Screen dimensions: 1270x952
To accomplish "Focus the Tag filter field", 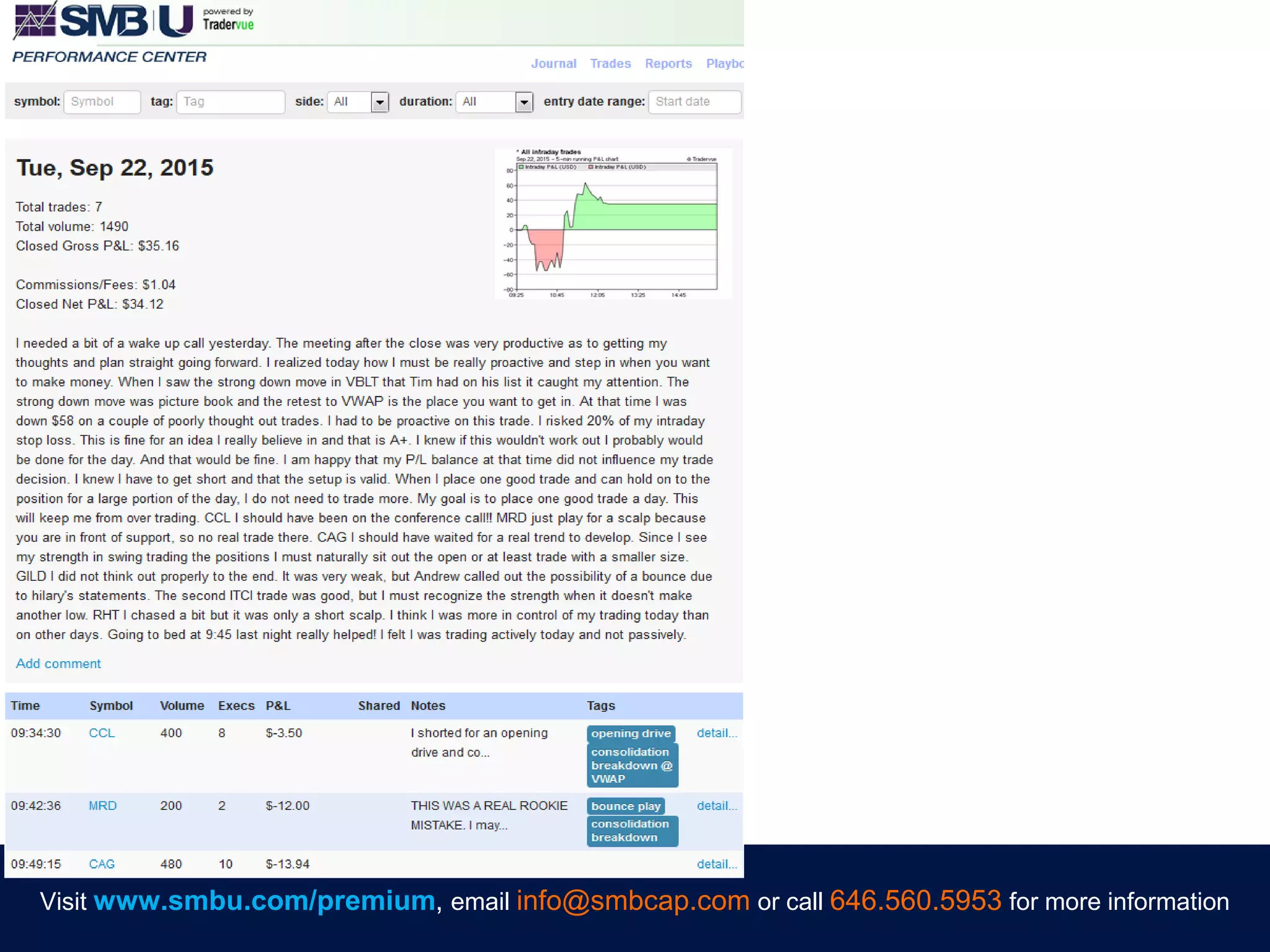I will pyautogui.click(x=230, y=102).
